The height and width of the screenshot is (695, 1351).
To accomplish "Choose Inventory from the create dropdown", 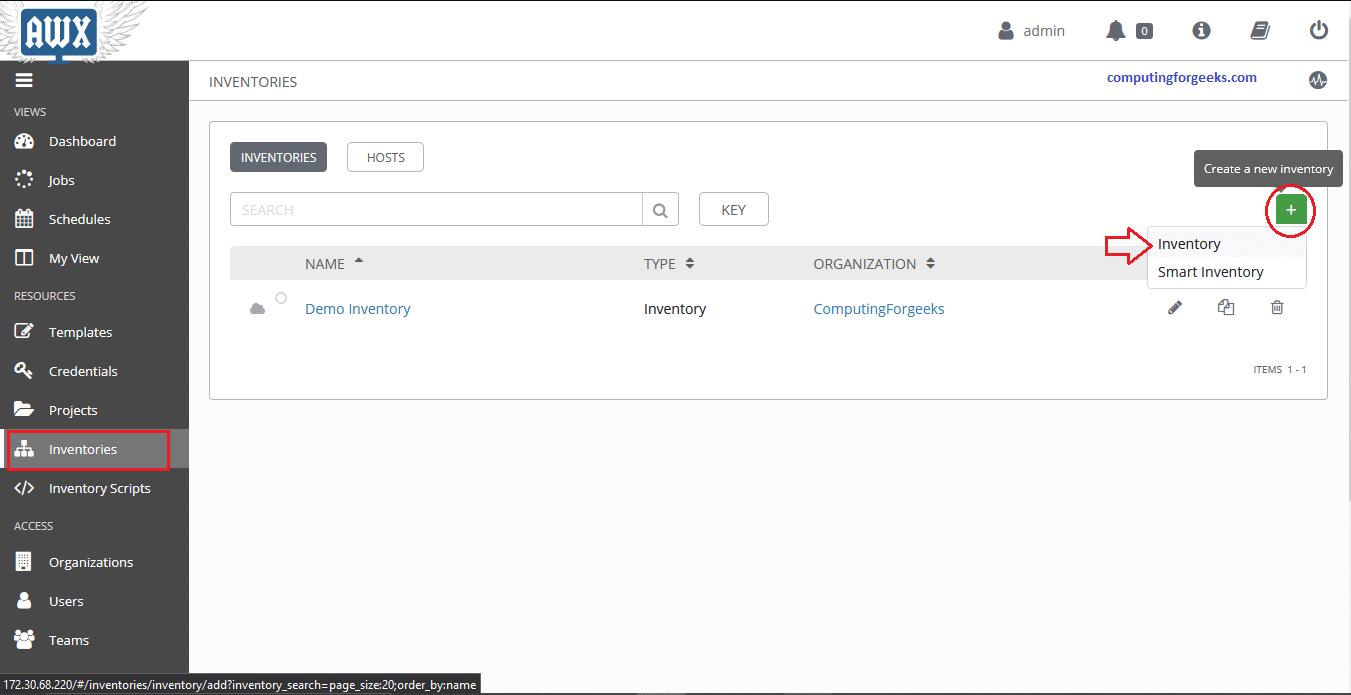I will point(1189,243).
